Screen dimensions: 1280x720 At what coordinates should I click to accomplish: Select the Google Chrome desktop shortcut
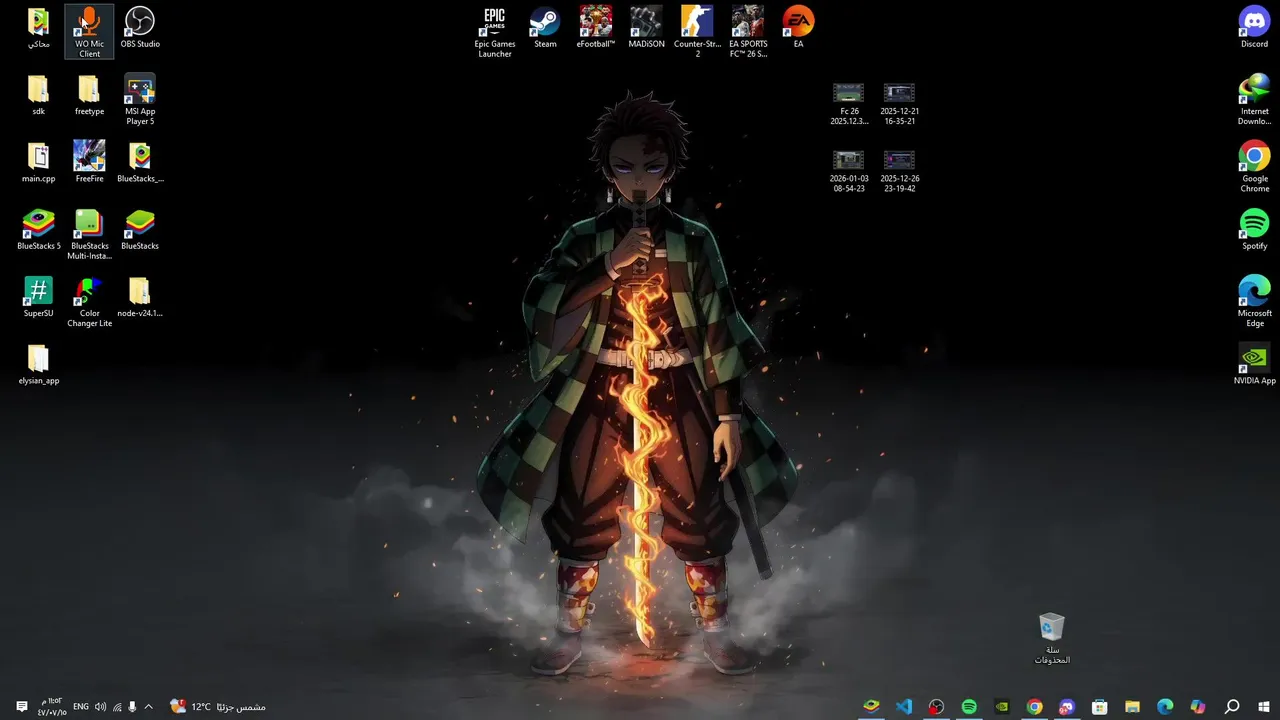(x=1254, y=167)
